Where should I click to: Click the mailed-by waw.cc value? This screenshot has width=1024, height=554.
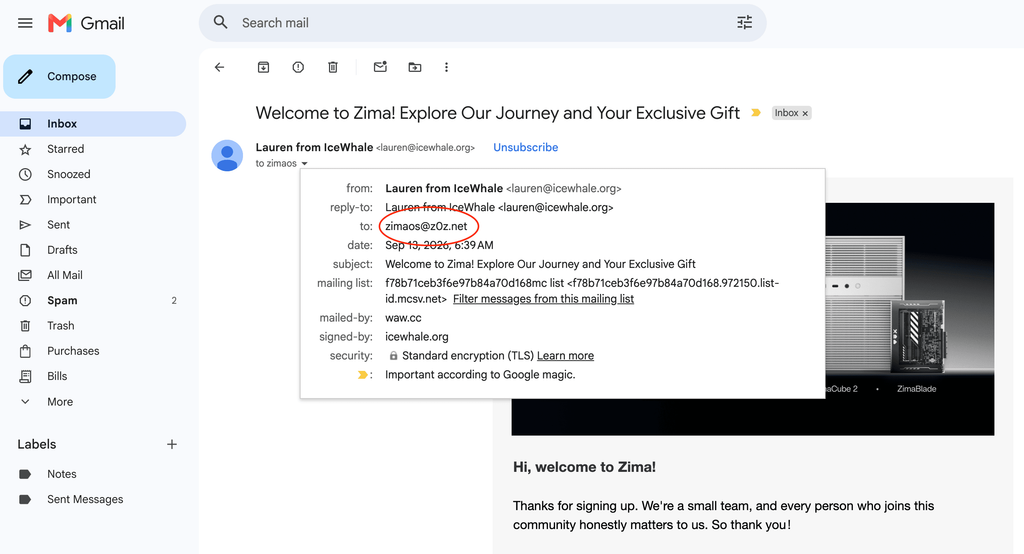coord(403,318)
